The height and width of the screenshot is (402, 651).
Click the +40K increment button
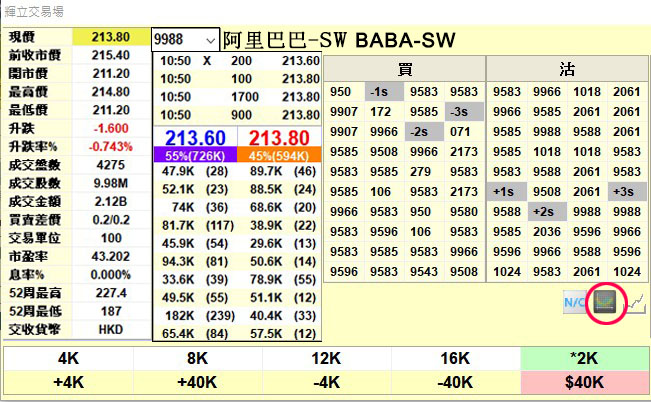(x=198, y=382)
